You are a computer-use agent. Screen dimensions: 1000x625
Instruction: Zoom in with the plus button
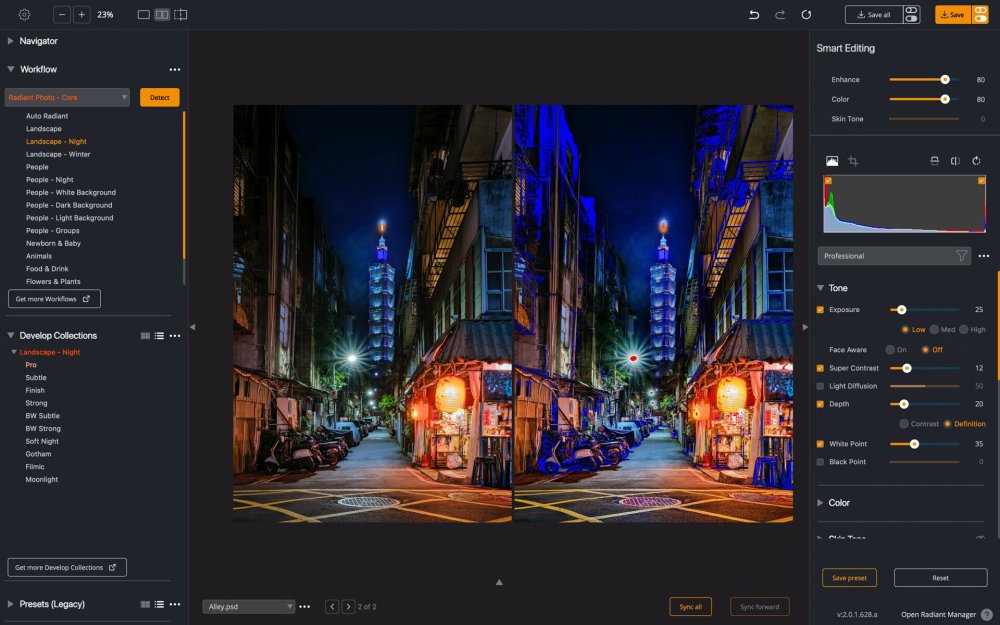click(82, 14)
